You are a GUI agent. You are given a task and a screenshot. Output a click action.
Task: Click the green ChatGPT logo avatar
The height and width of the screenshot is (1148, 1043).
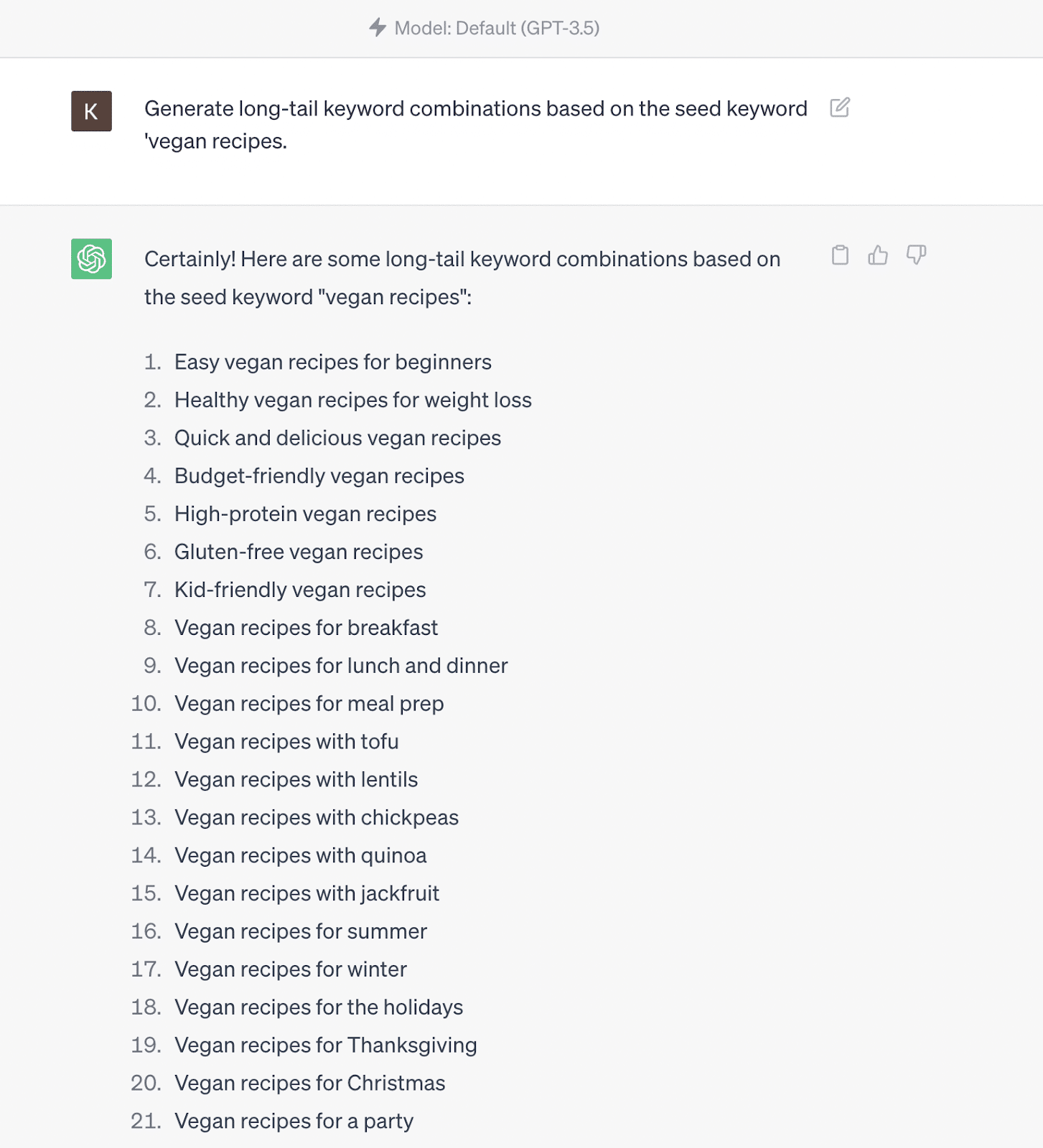pos(91,258)
